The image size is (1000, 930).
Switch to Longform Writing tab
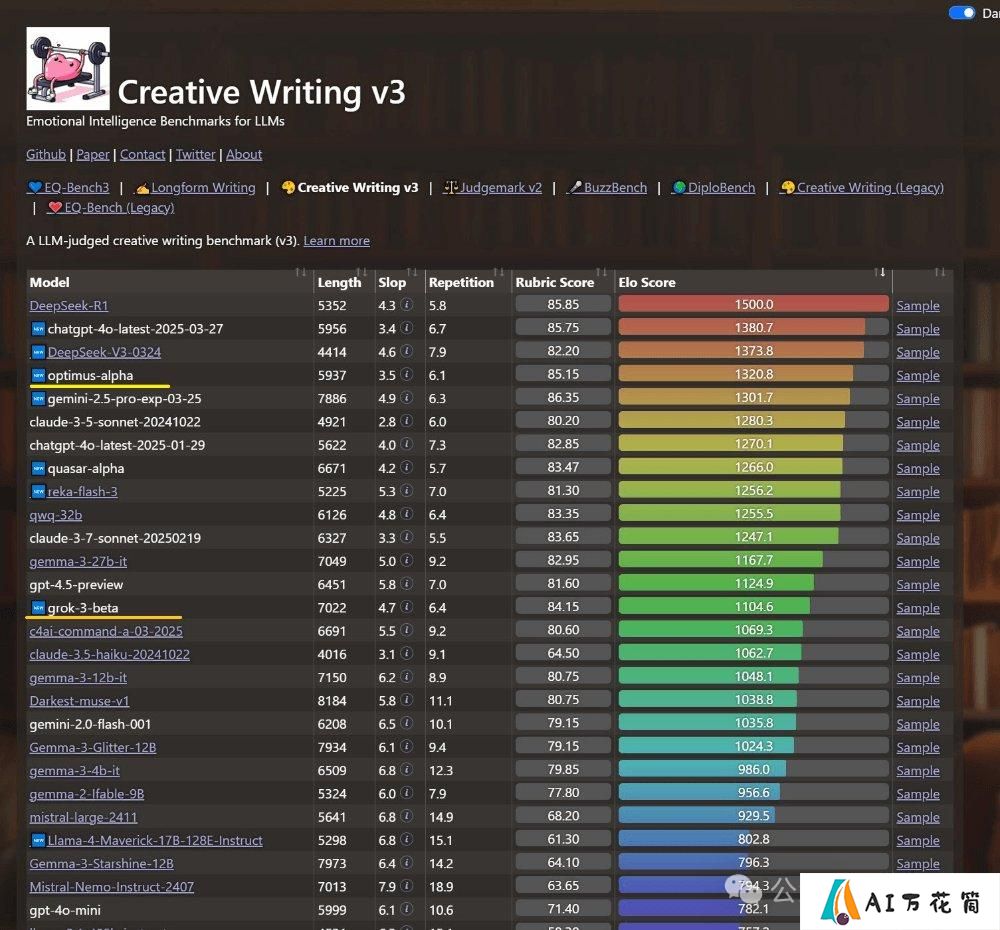pos(195,188)
